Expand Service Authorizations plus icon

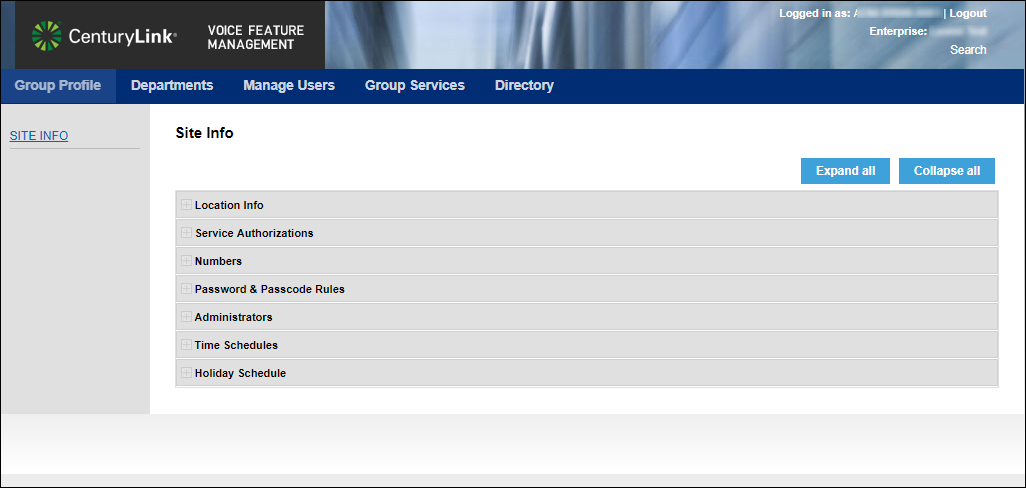tap(186, 233)
